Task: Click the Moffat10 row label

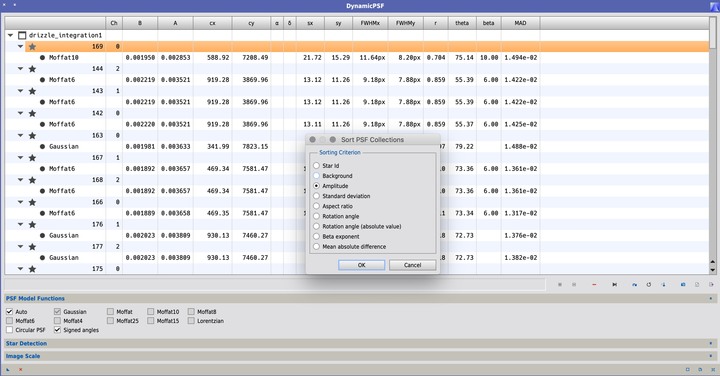Action: [64, 58]
